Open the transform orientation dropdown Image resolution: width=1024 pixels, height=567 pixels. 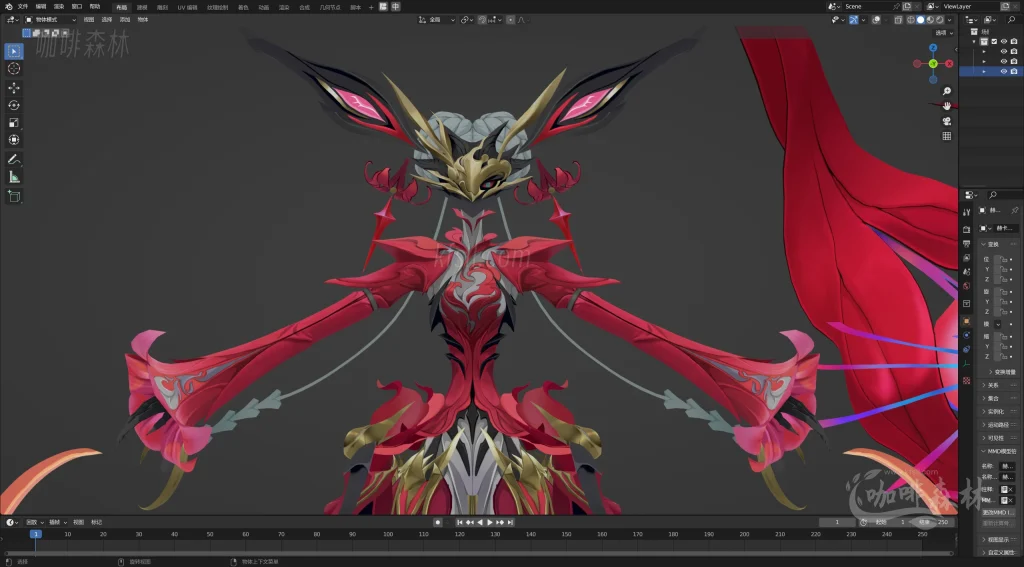[x=436, y=20]
